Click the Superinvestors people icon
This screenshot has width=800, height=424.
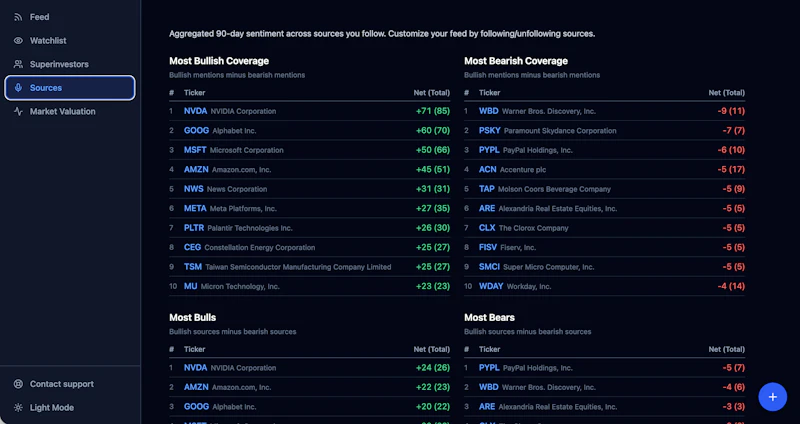(x=18, y=64)
